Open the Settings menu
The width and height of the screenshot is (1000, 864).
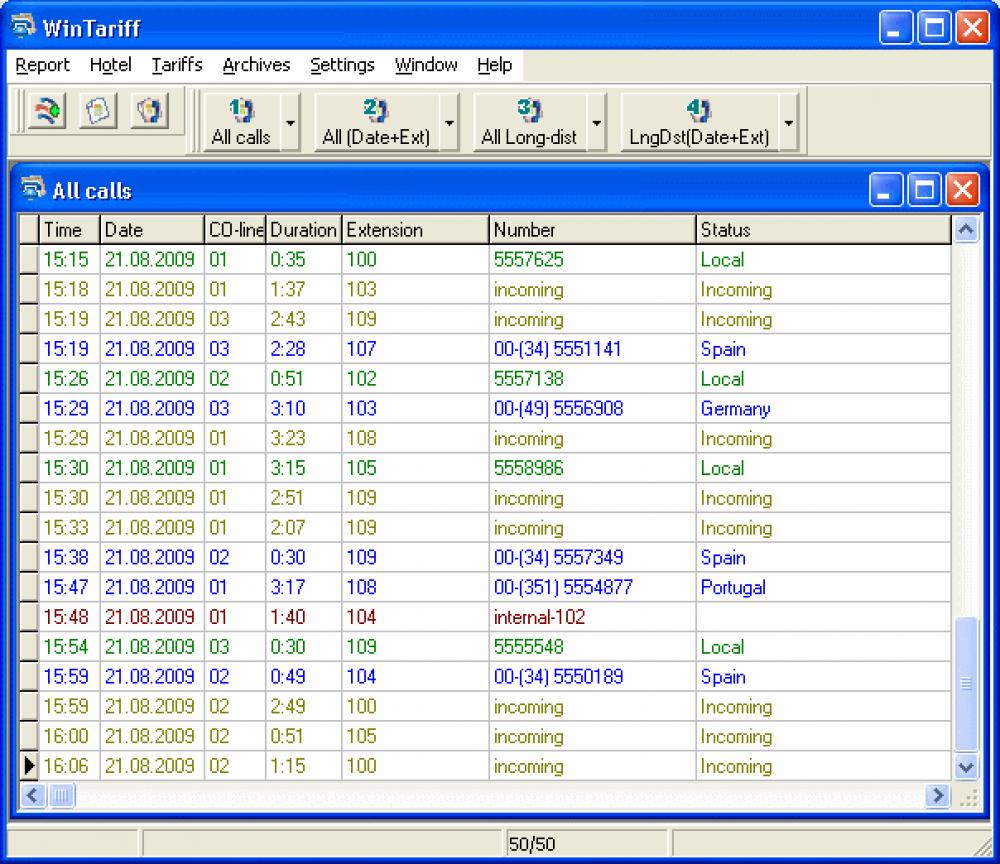pos(342,65)
